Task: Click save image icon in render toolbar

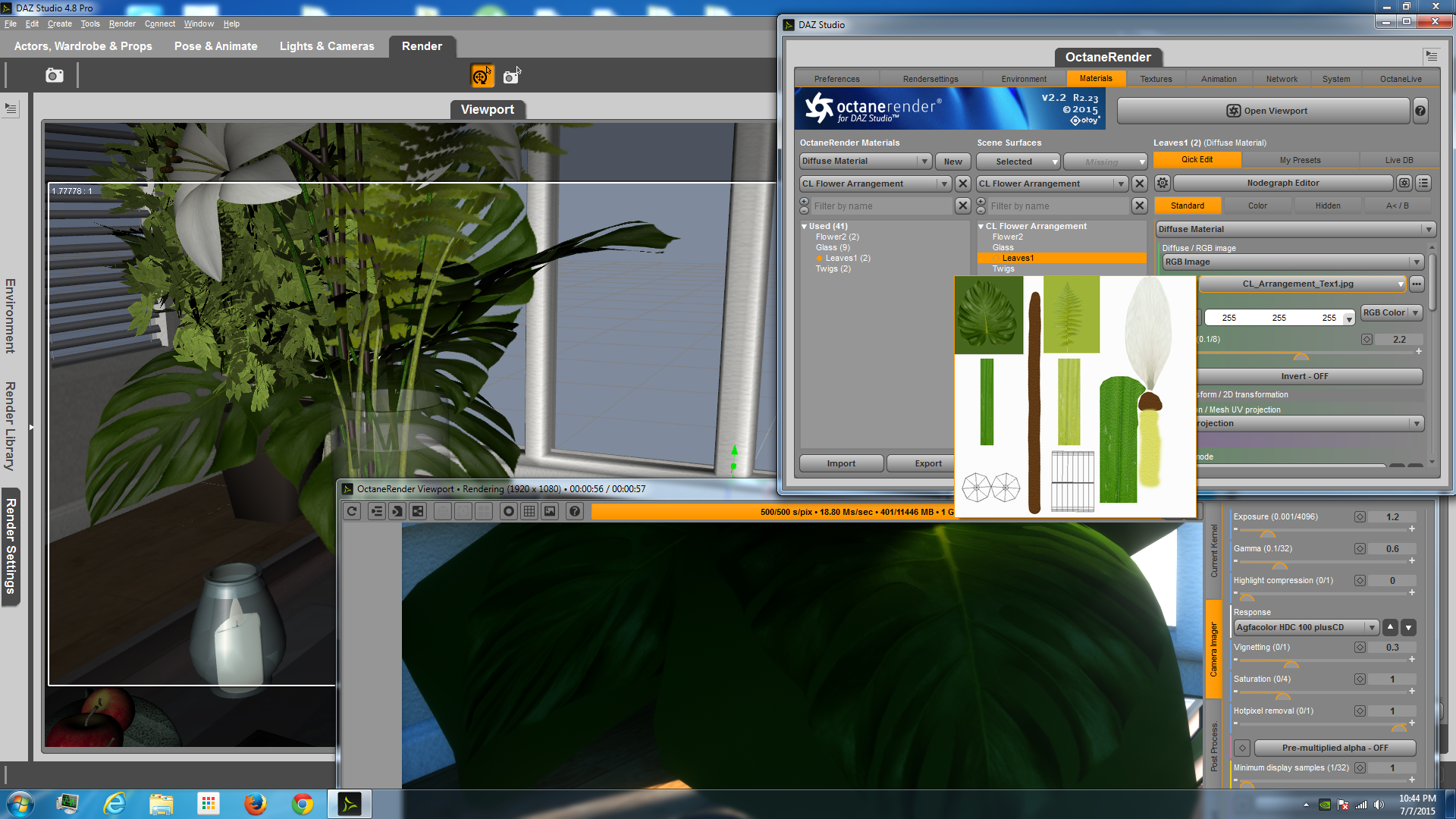Action: (x=550, y=511)
